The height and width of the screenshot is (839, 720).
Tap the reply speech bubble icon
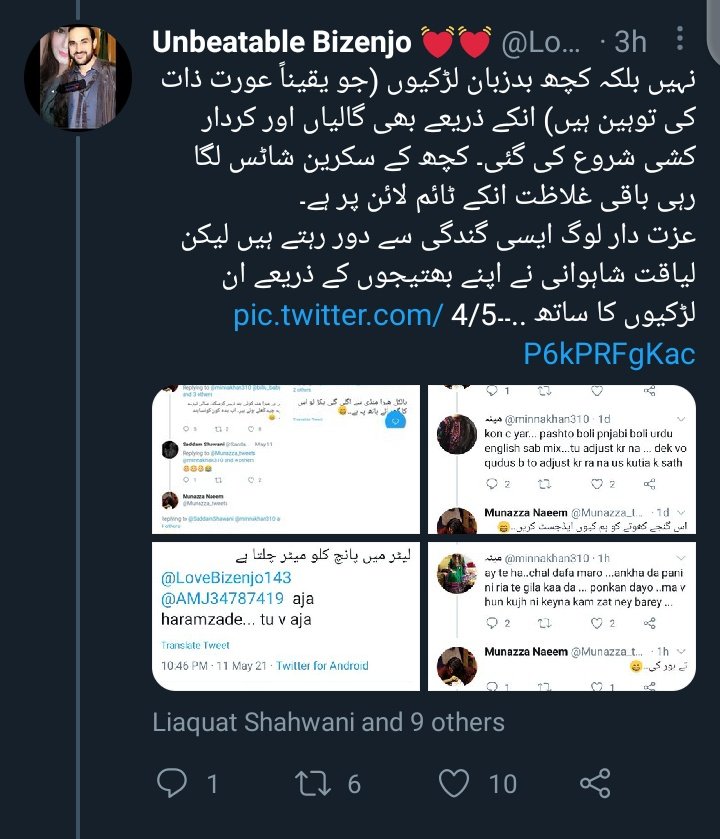point(172,783)
